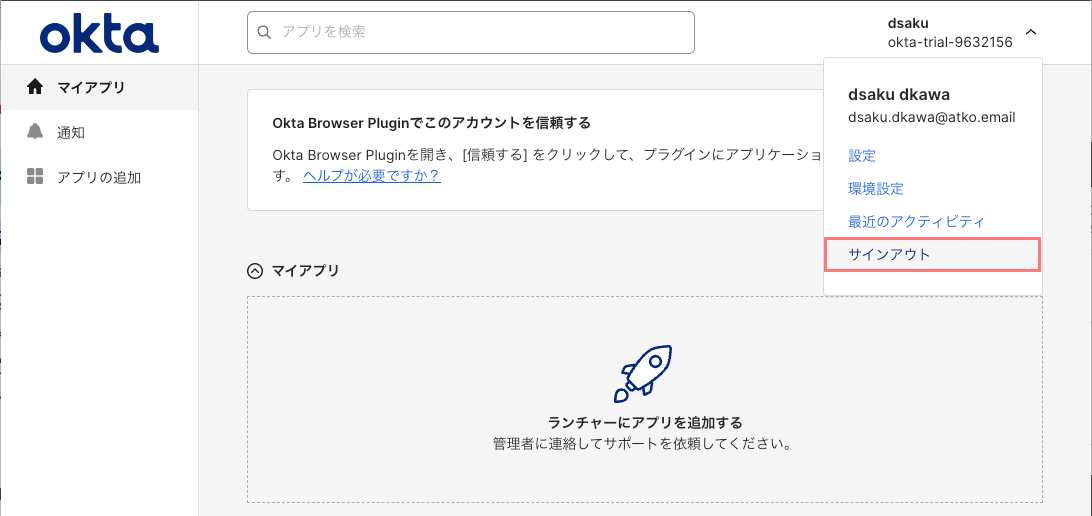Click the grid icon for アプリの追加
1092x516 pixels.
pyautogui.click(x=35, y=177)
